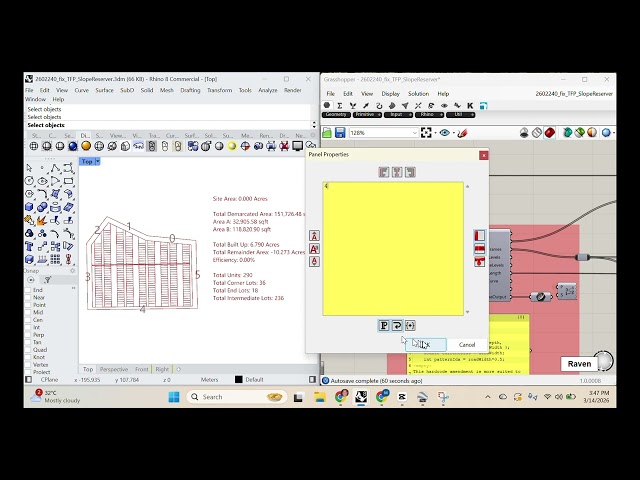Screen dimensions: 640x480
Task: Click the Meters units in Rhino status bar
Action: [x=209, y=380]
